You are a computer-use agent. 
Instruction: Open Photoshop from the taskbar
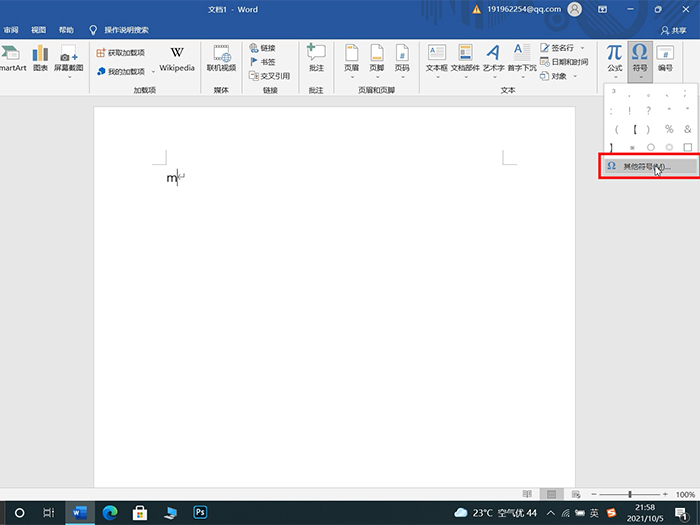point(200,512)
